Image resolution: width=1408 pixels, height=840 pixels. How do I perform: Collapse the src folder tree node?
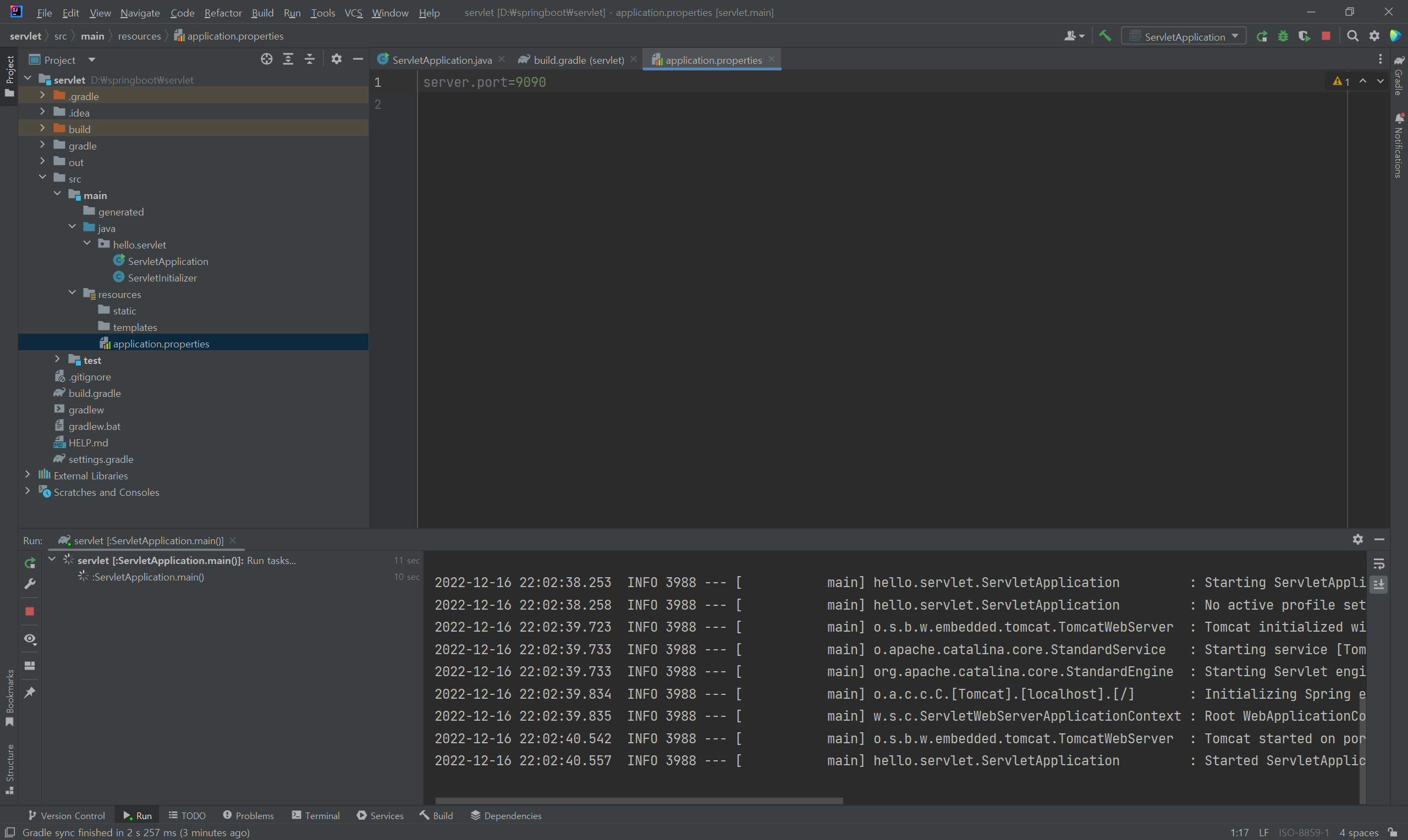point(42,178)
